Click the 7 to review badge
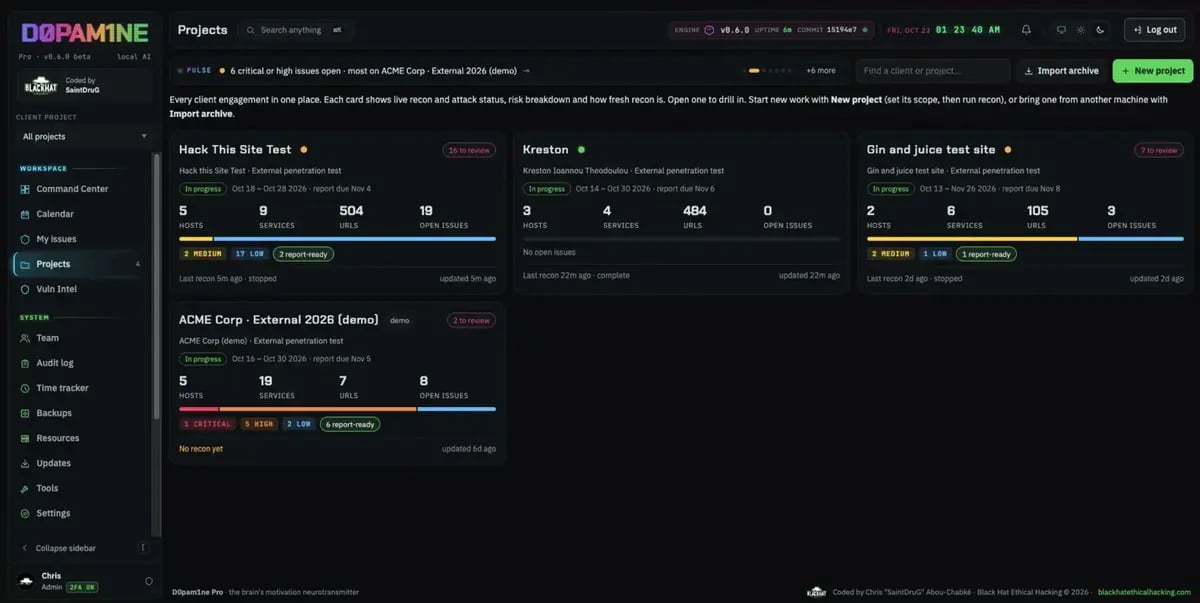The image size is (1200, 603). click(x=1159, y=150)
